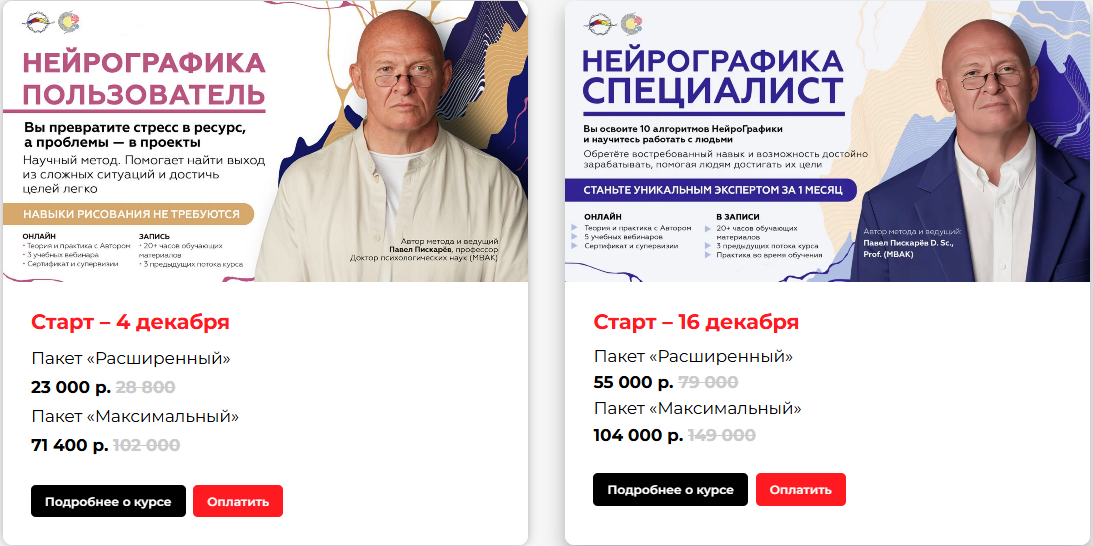Image resolution: width=1093 pixels, height=546 pixels.
Task: Select 'Старт – 16 декабря' heading
Action: pyautogui.click(x=696, y=322)
